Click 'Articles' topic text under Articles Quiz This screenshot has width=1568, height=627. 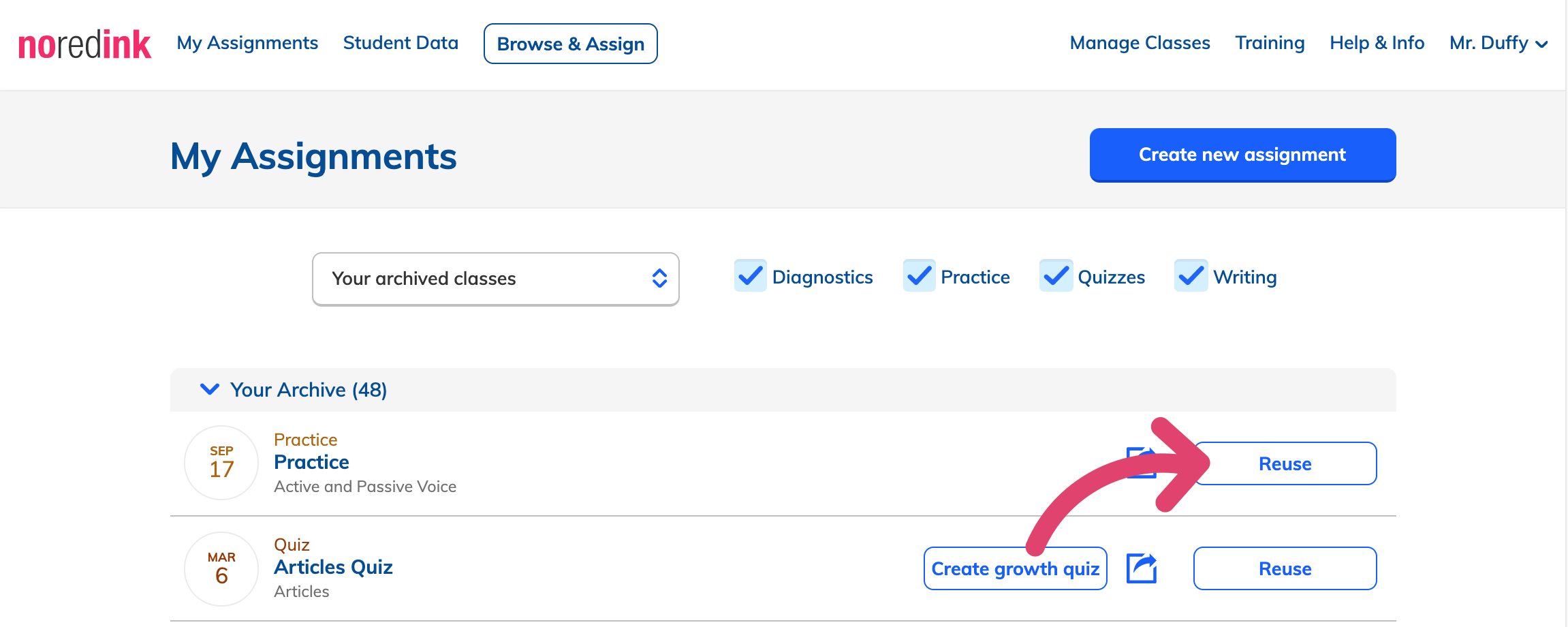click(301, 592)
